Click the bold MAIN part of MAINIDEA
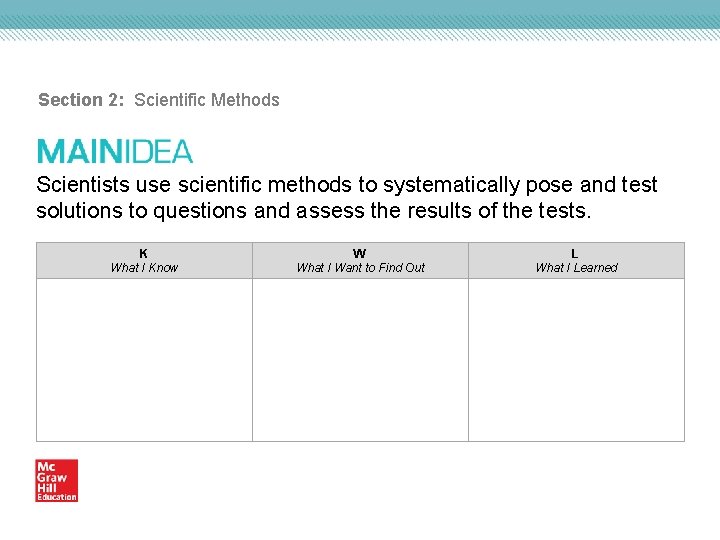Image resolution: width=720 pixels, height=540 pixels. coord(79,152)
